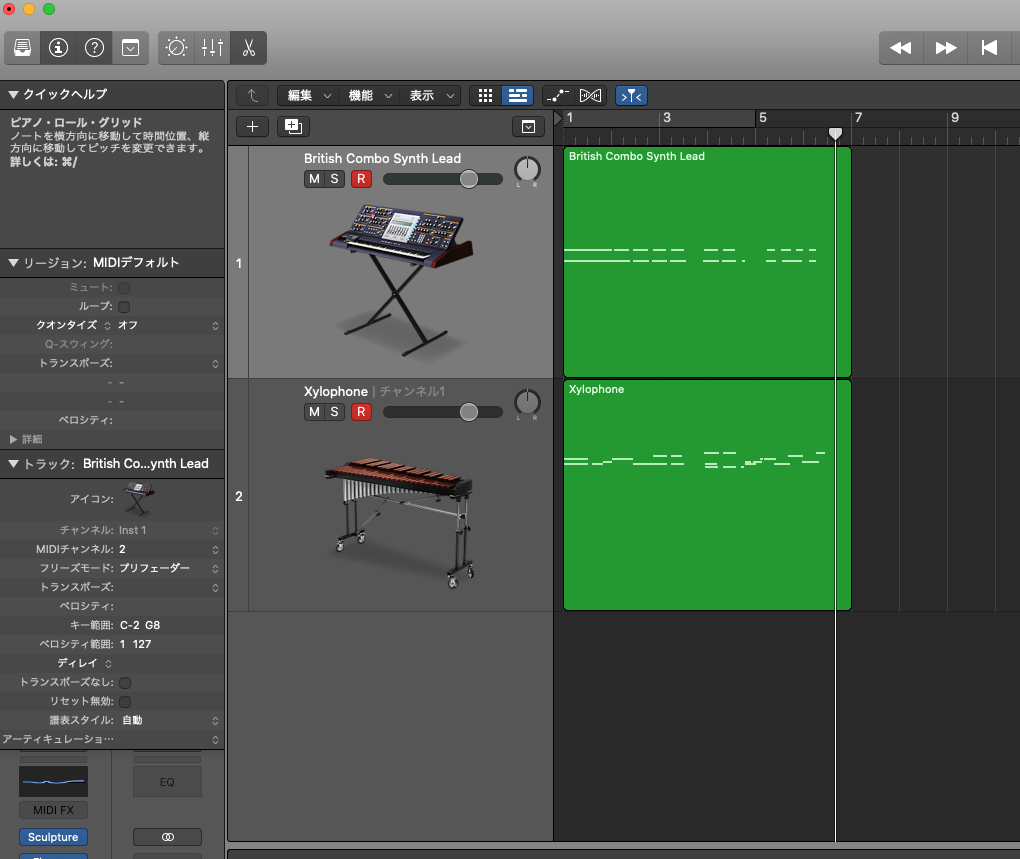This screenshot has width=1020, height=859.
Task: Check the ミュート checkbox in region inspector
Action: pos(125,288)
